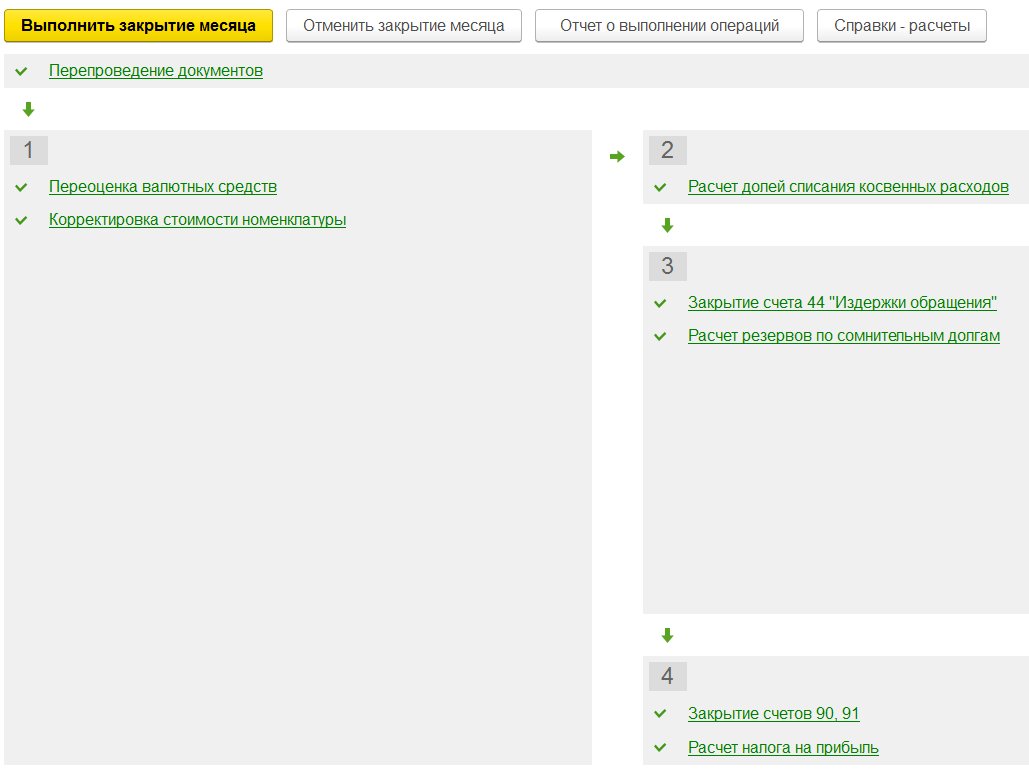Click checkmark beside "Корректировка стоимости номенклатуры"
The width and height of the screenshot is (1029, 774).
tap(21, 220)
